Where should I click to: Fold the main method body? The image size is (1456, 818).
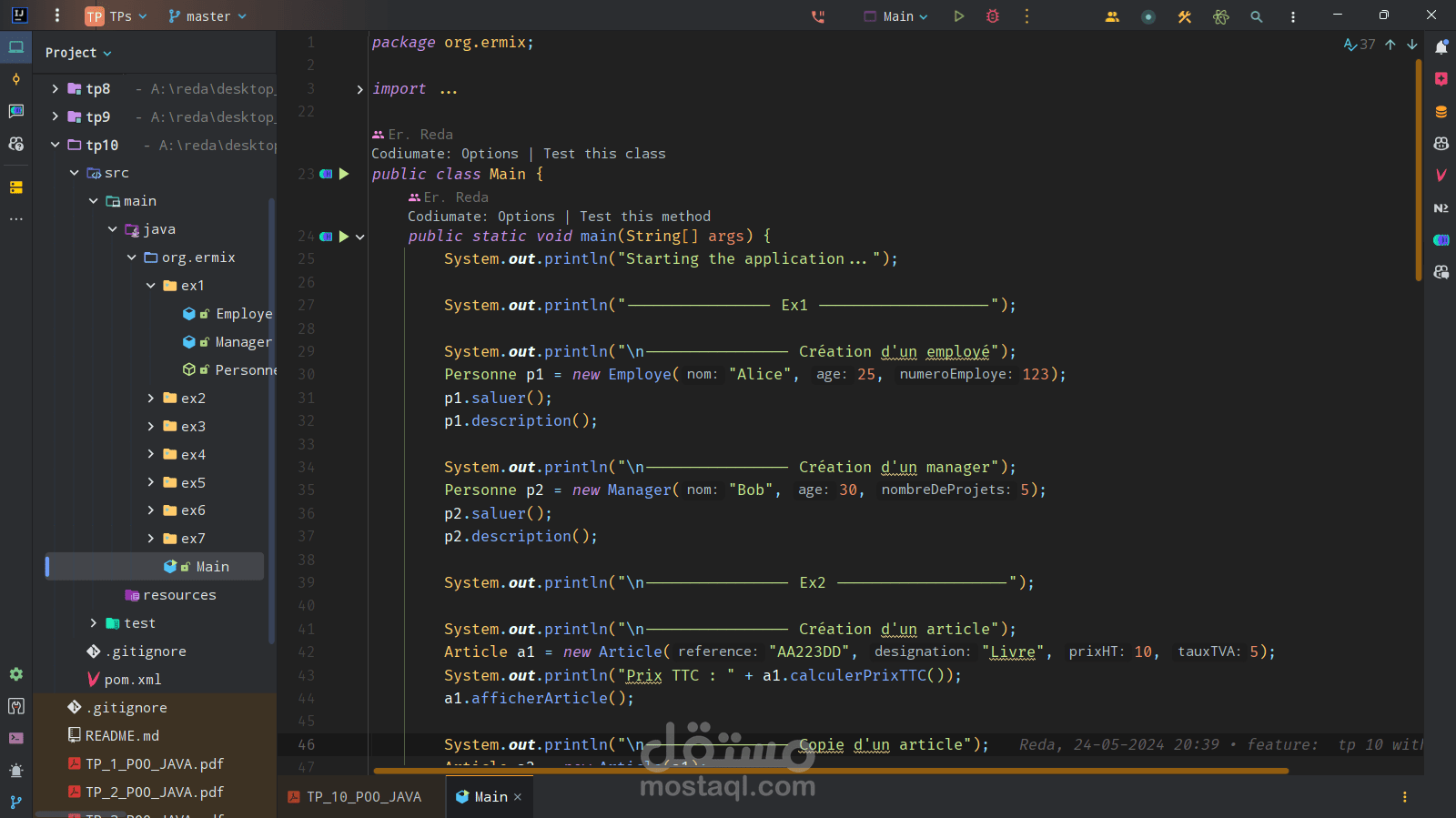point(360,237)
